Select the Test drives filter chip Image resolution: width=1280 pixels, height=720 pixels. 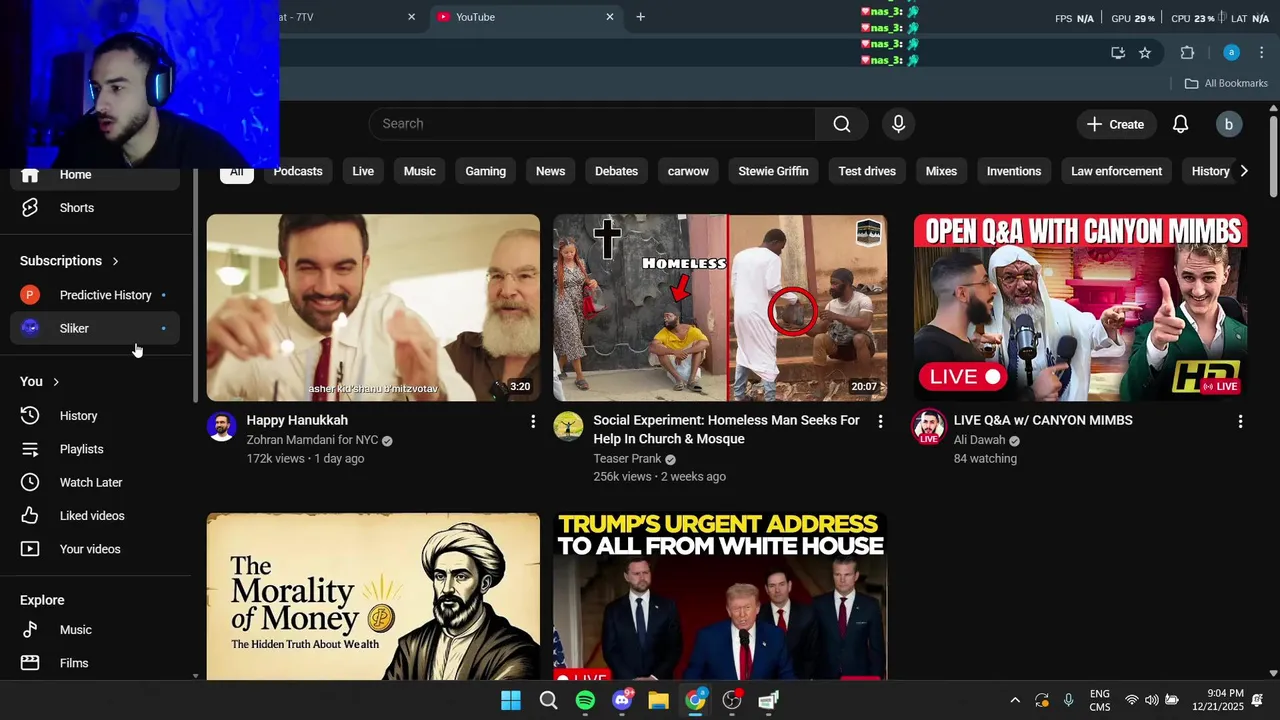click(867, 171)
